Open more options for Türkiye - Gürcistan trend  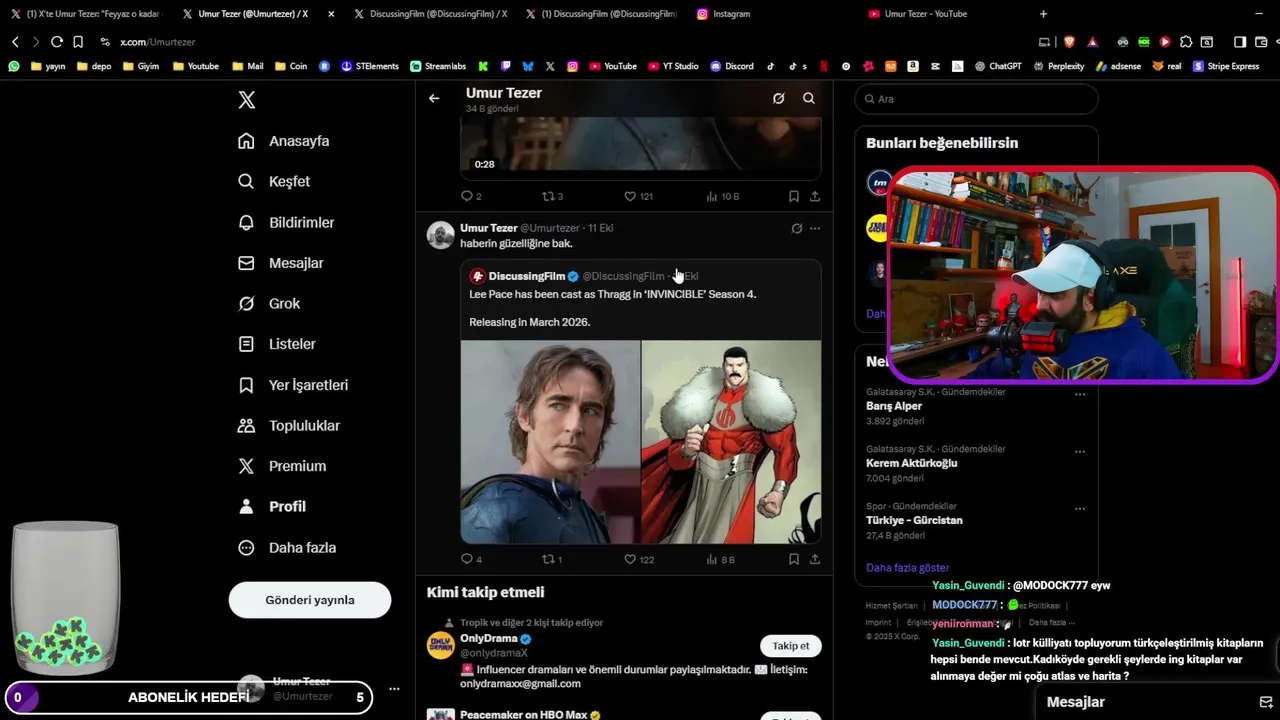[x=1080, y=508]
